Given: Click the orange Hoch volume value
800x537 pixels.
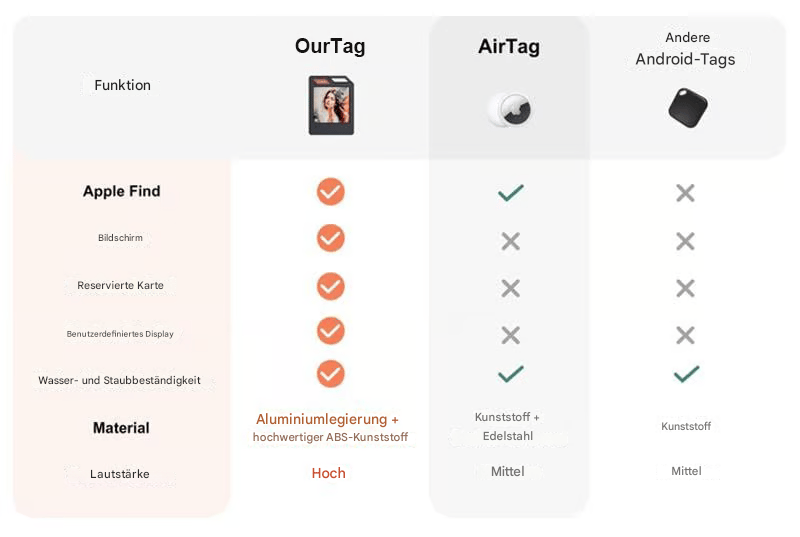Looking at the screenshot, I should click(x=328, y=473).
